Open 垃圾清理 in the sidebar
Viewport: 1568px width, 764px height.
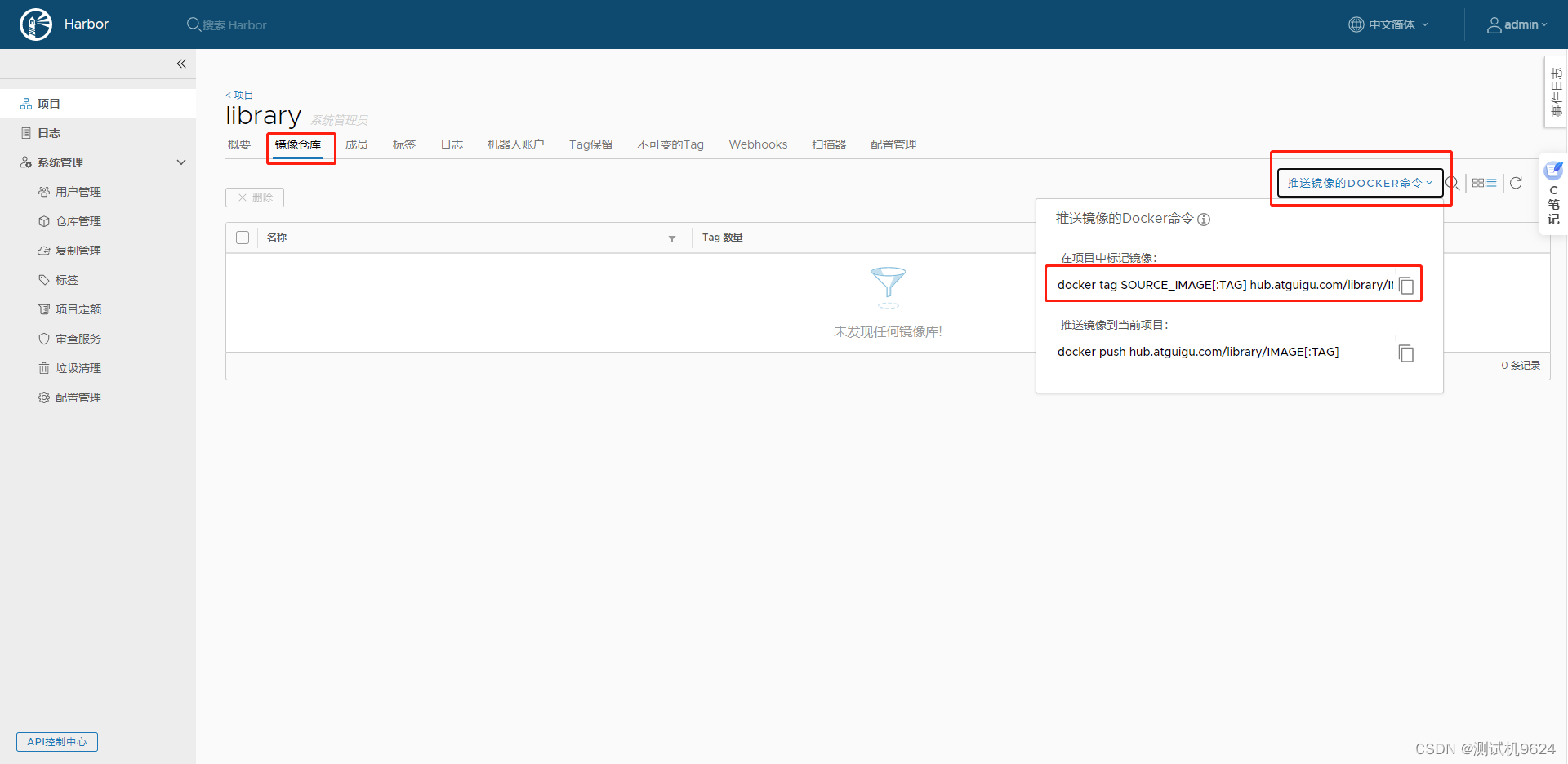(78, 368)
